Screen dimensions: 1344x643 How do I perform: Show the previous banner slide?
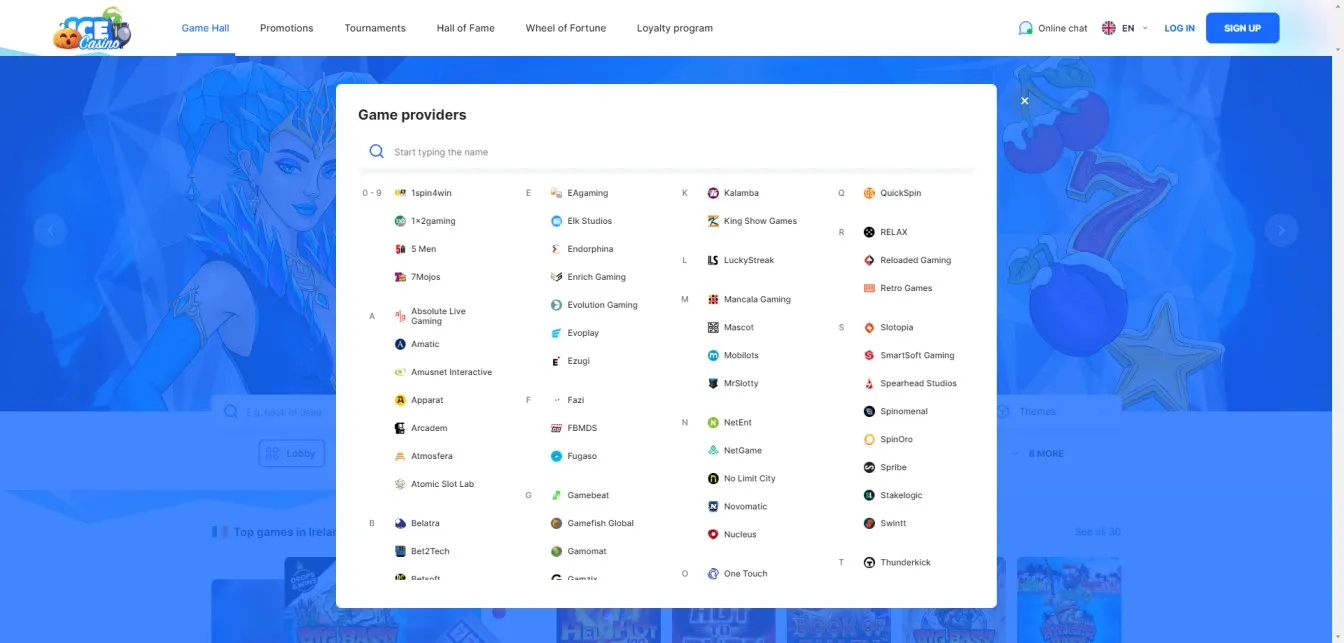tap(50, 231)
